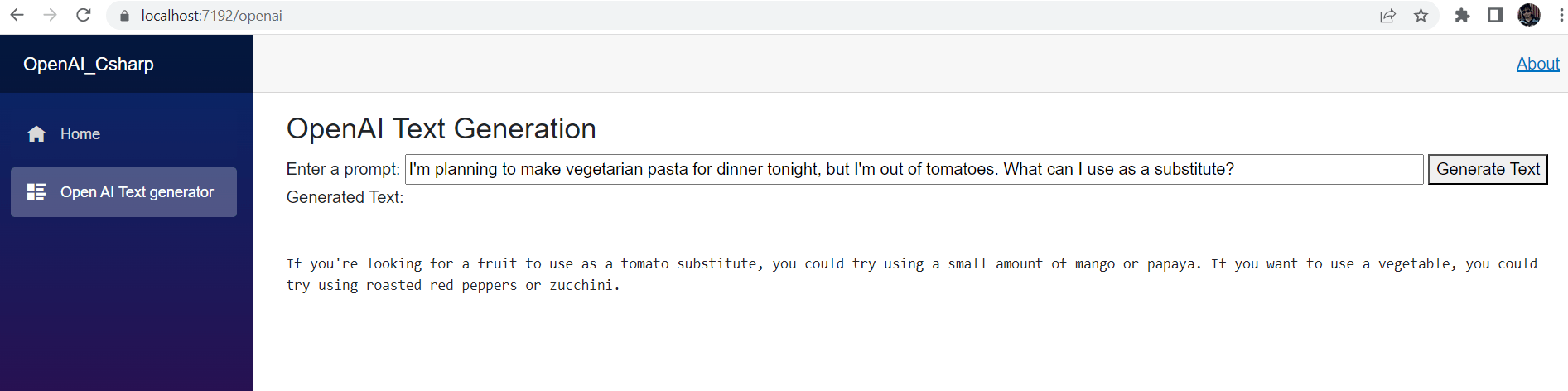Viewport: 1568px width, 391px height.
Task: Click the browser back arrow
Action: point(17,15)
